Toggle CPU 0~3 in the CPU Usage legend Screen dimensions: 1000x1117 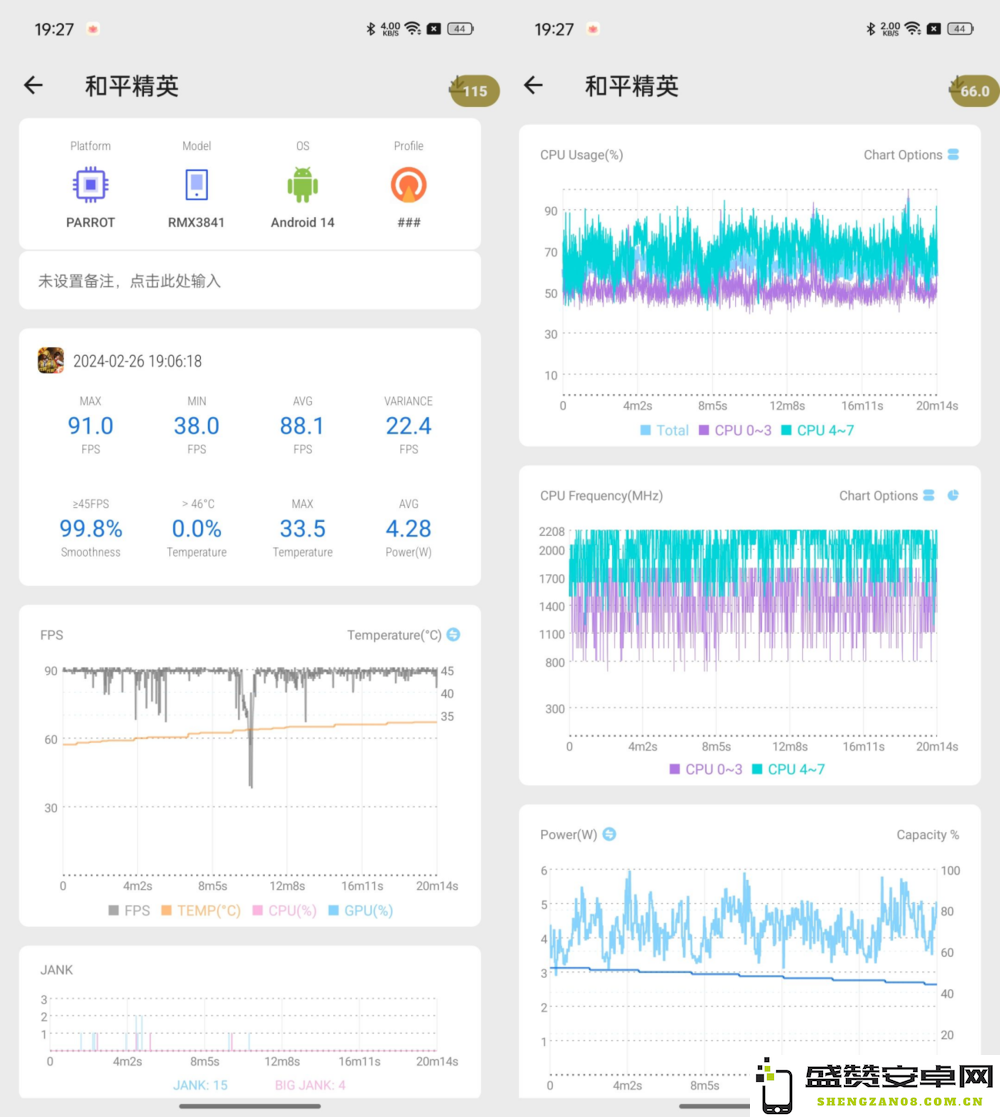[735, 430]
